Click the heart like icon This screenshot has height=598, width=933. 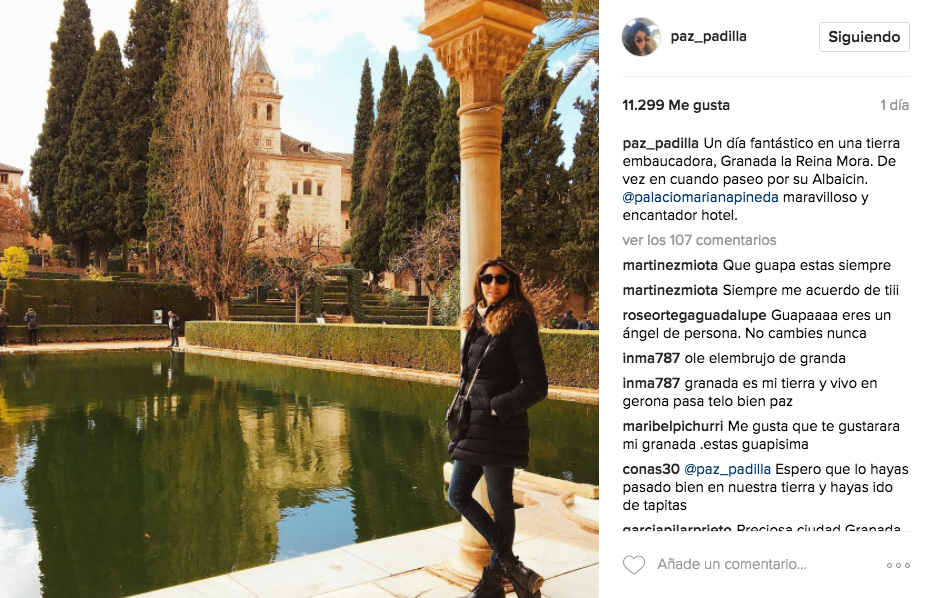point(634,564)
